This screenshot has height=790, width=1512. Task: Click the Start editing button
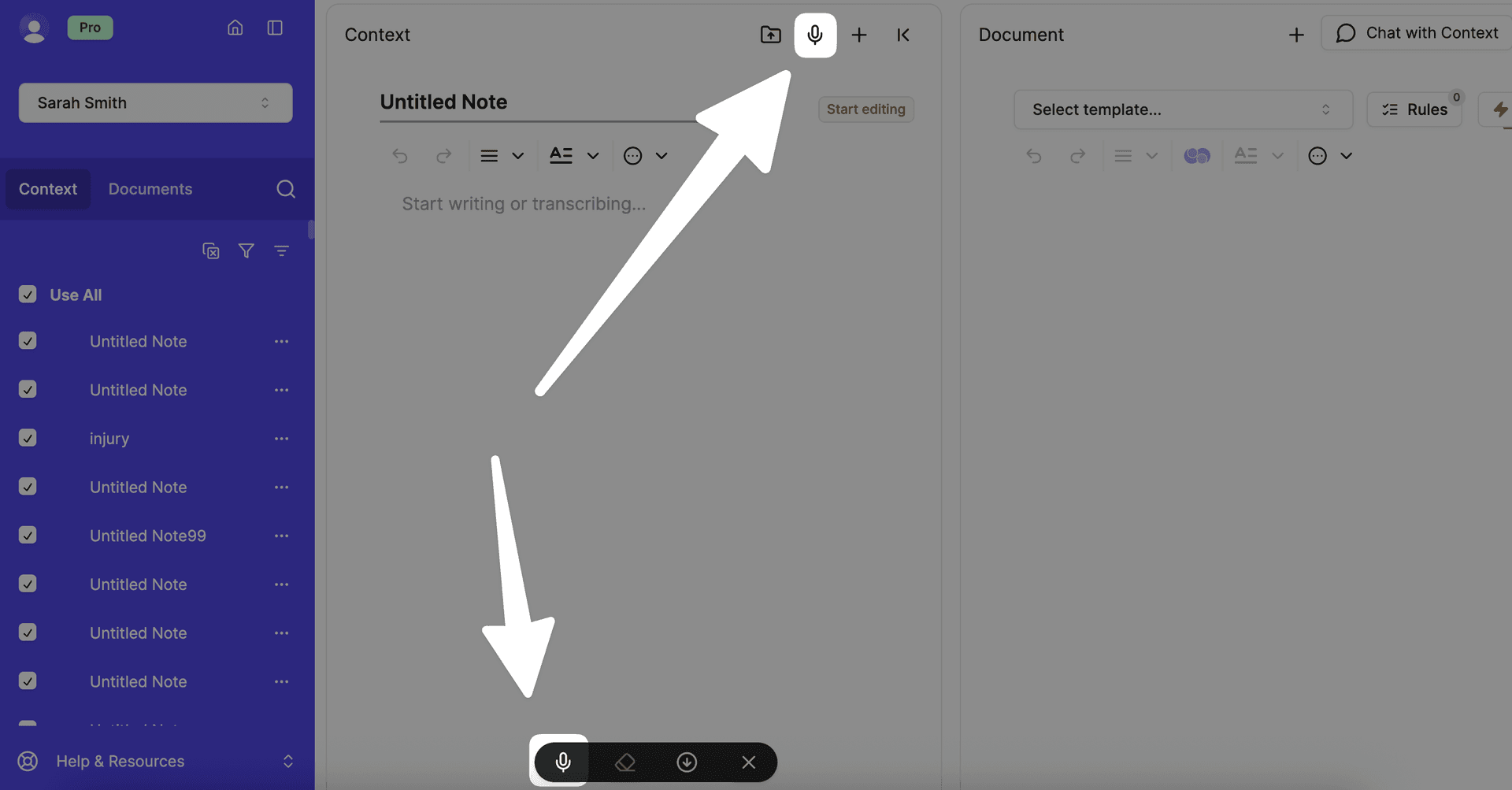(865, 109)
